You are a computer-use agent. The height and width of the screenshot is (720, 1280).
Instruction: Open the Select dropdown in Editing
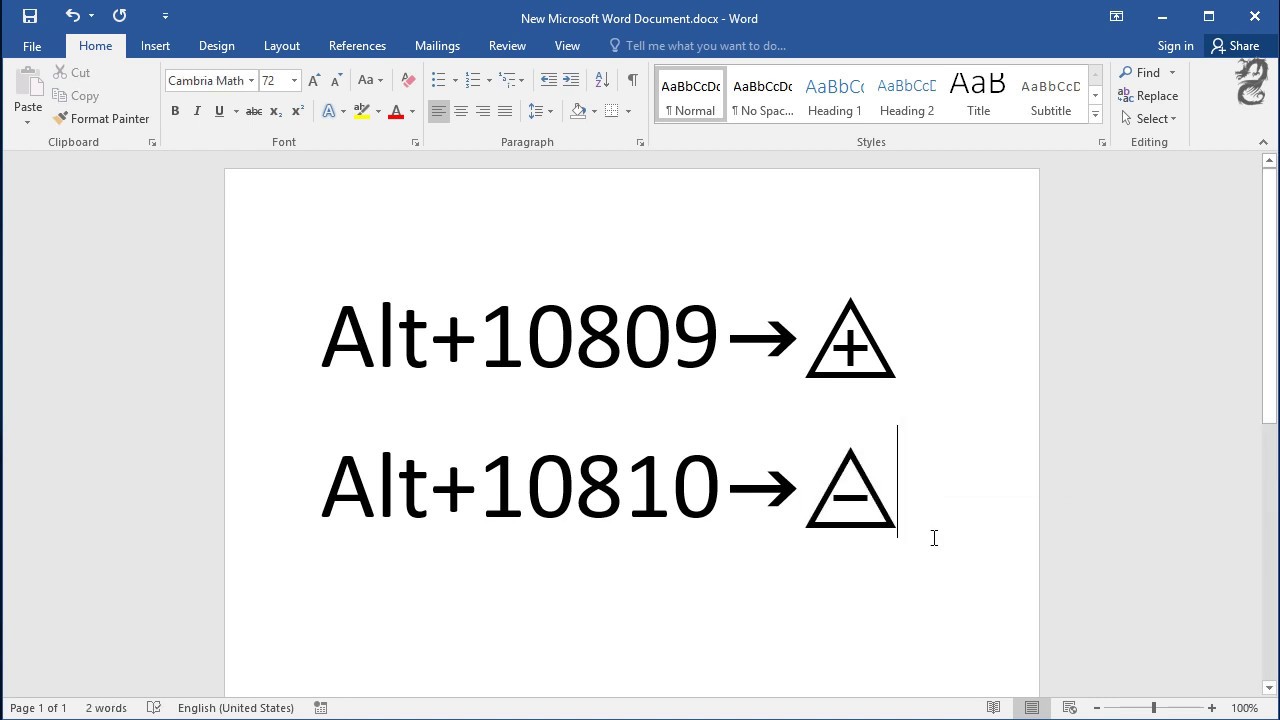click(1149, 118)
